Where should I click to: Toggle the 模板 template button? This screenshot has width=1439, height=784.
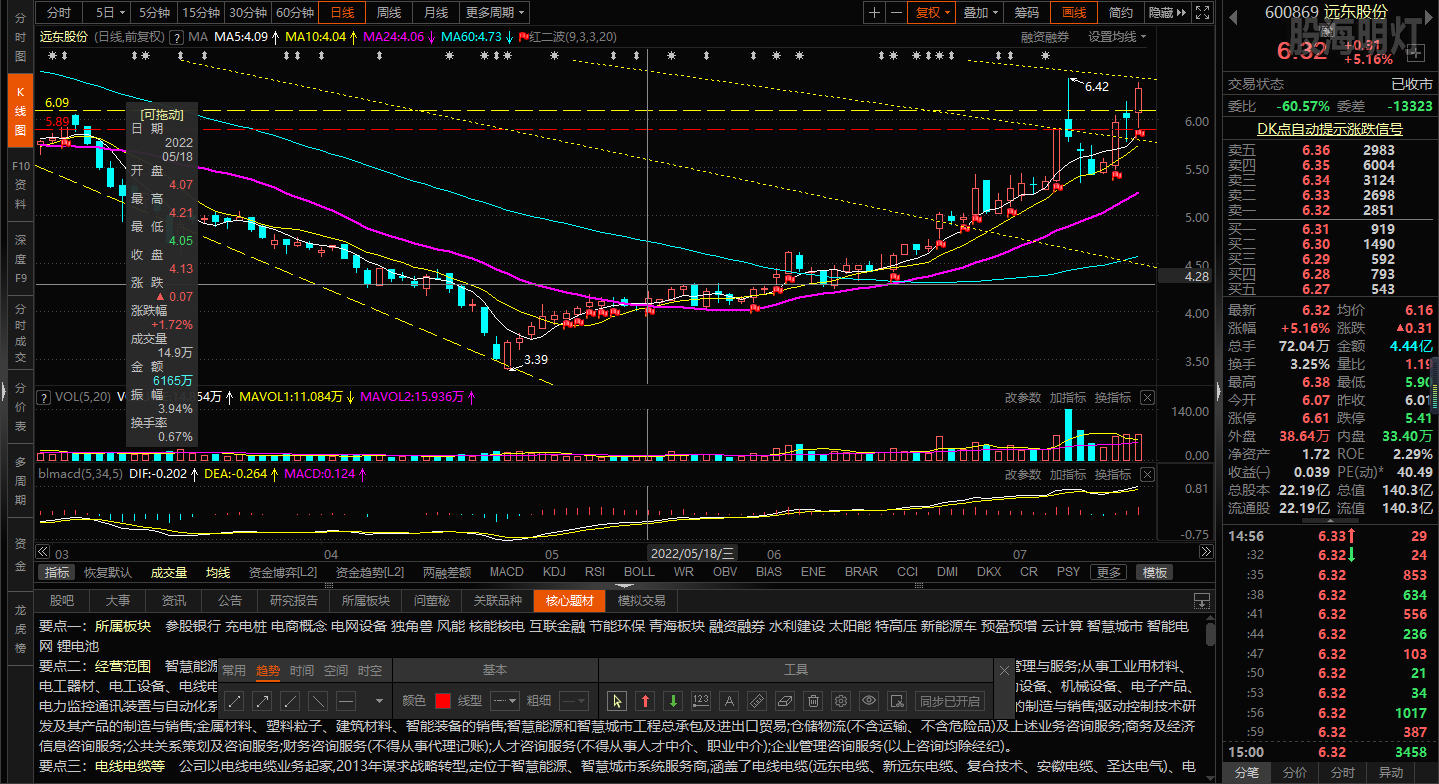pyautogui.click(x=1154, y=573)
